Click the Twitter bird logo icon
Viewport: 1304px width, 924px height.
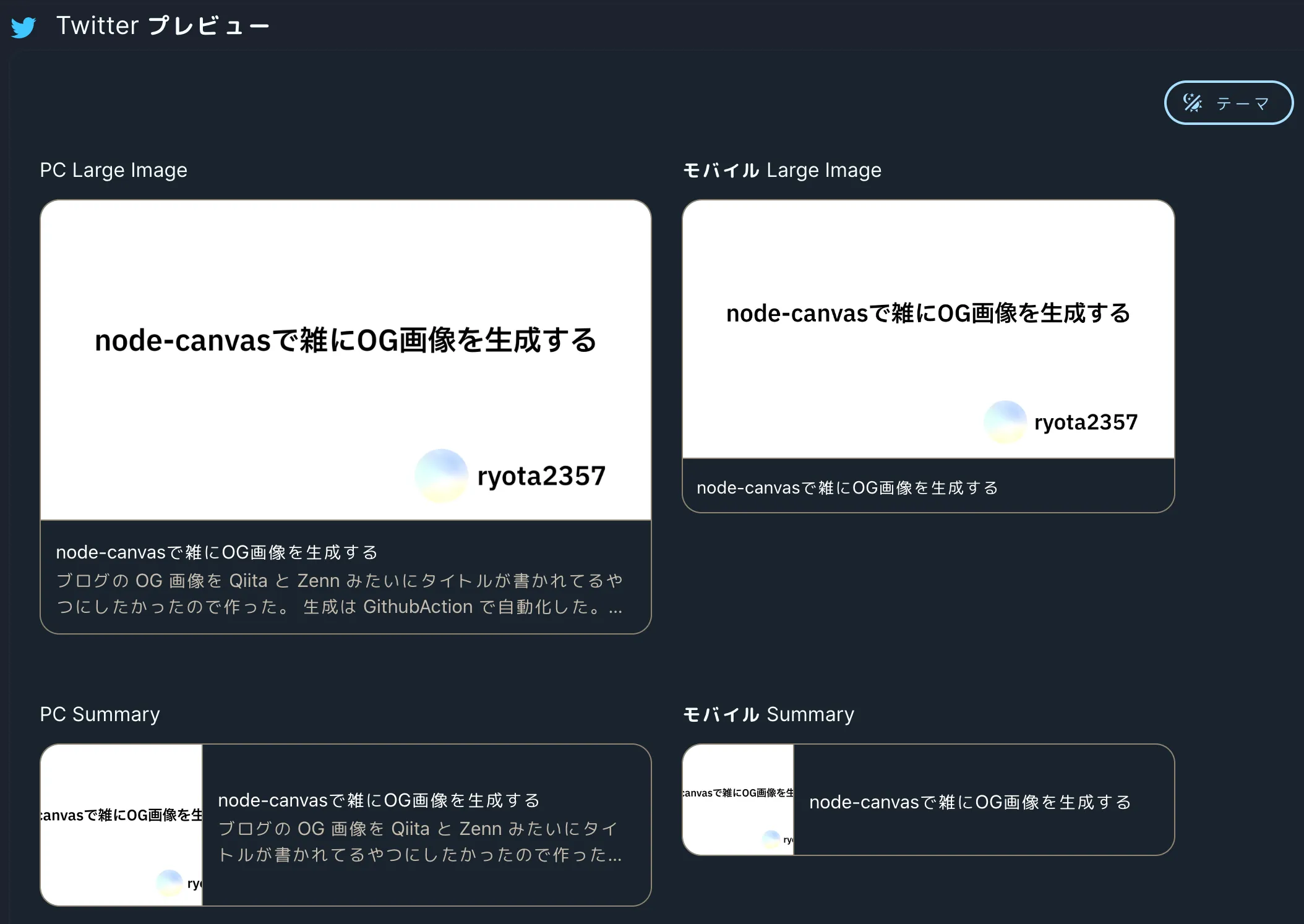point(24,27)
